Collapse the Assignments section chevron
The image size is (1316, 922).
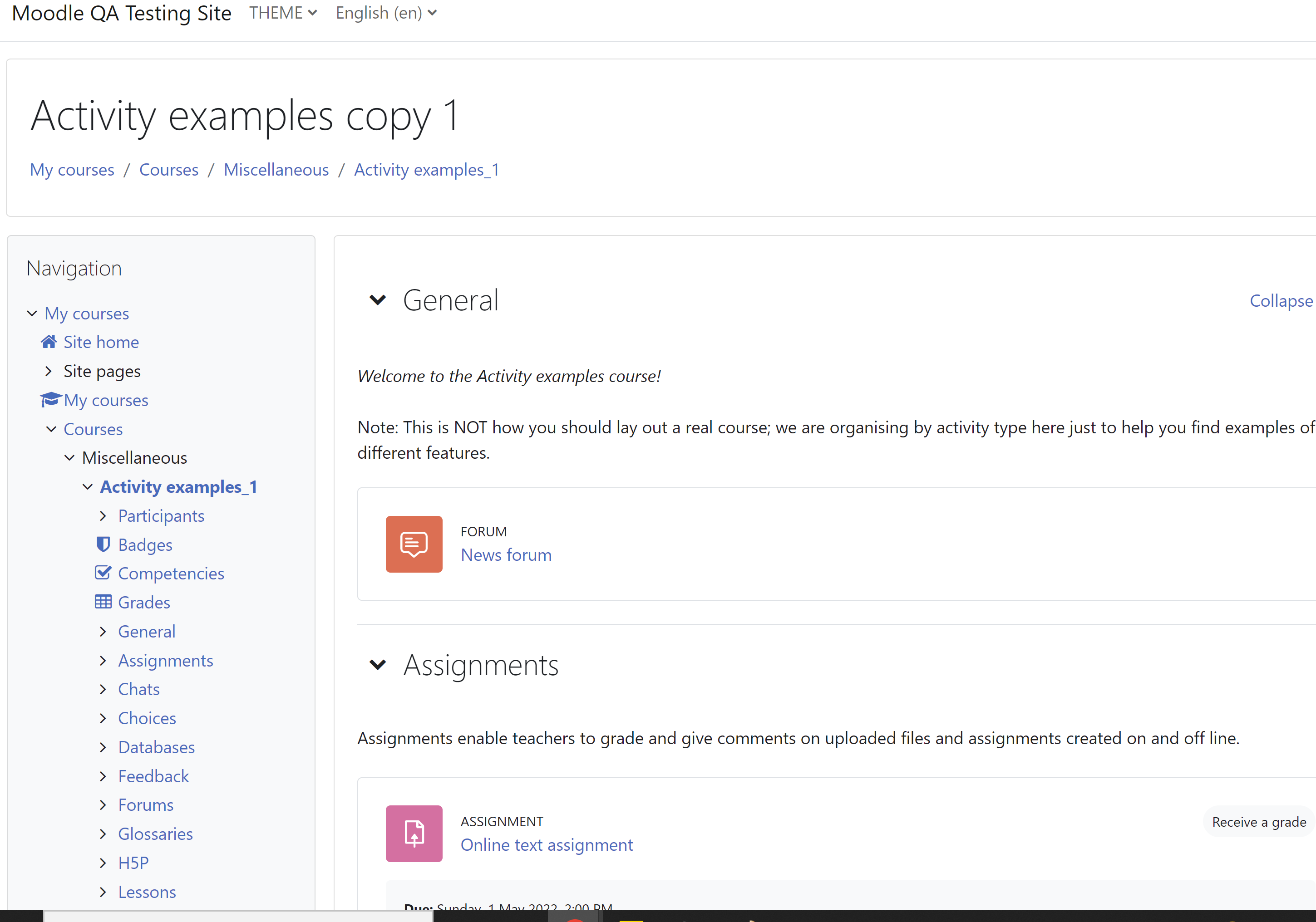coord(378,665)
